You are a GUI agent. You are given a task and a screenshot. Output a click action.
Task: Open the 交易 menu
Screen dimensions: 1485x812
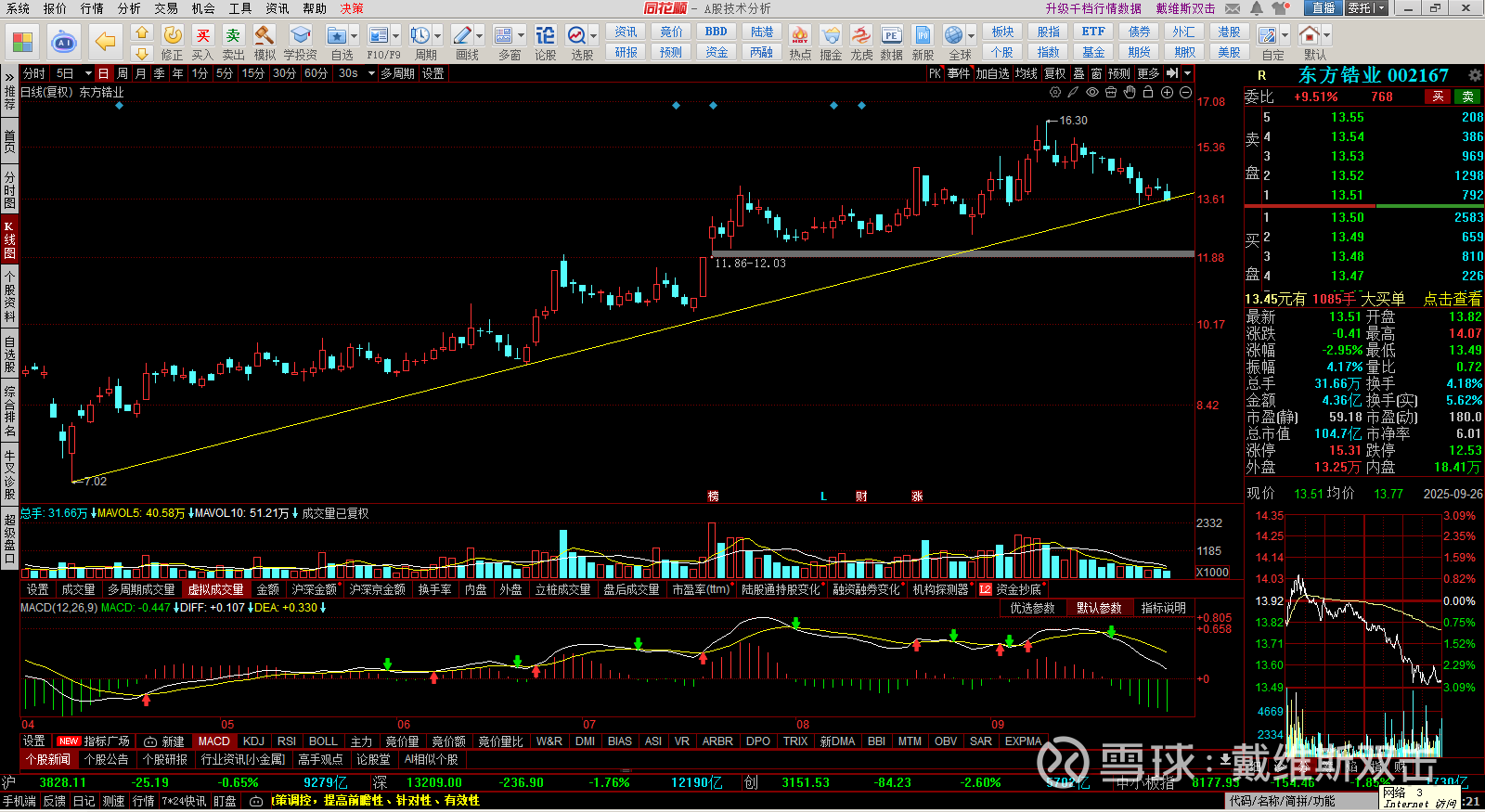coord(166,8)
